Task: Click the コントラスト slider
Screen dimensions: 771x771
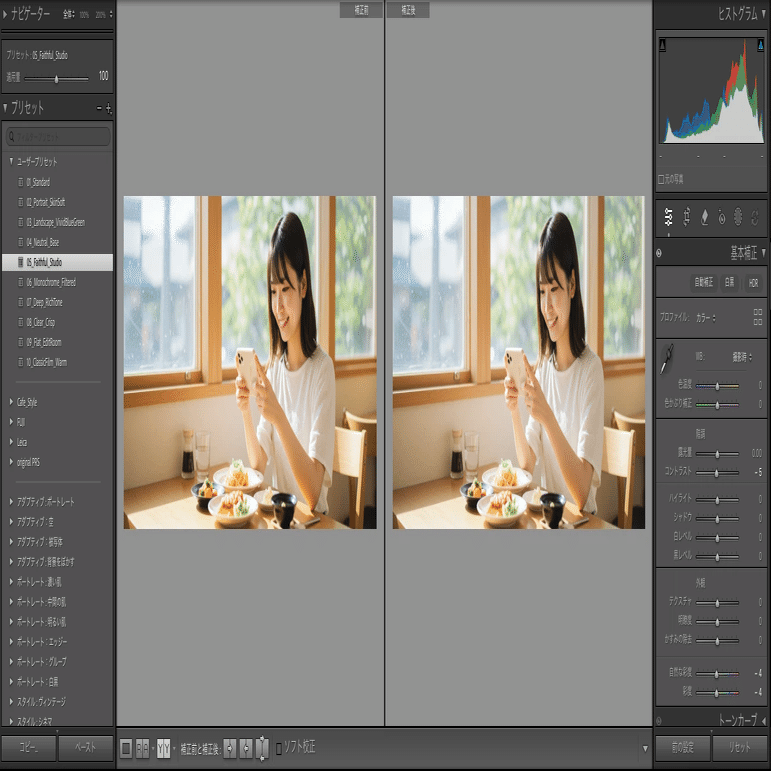Action: tap(717, 473)
